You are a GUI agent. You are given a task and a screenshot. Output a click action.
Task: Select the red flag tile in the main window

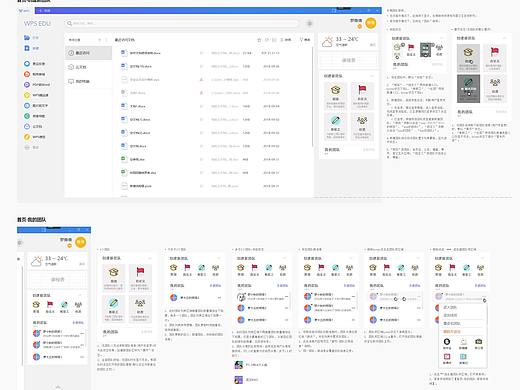click(x=362, y=95)
